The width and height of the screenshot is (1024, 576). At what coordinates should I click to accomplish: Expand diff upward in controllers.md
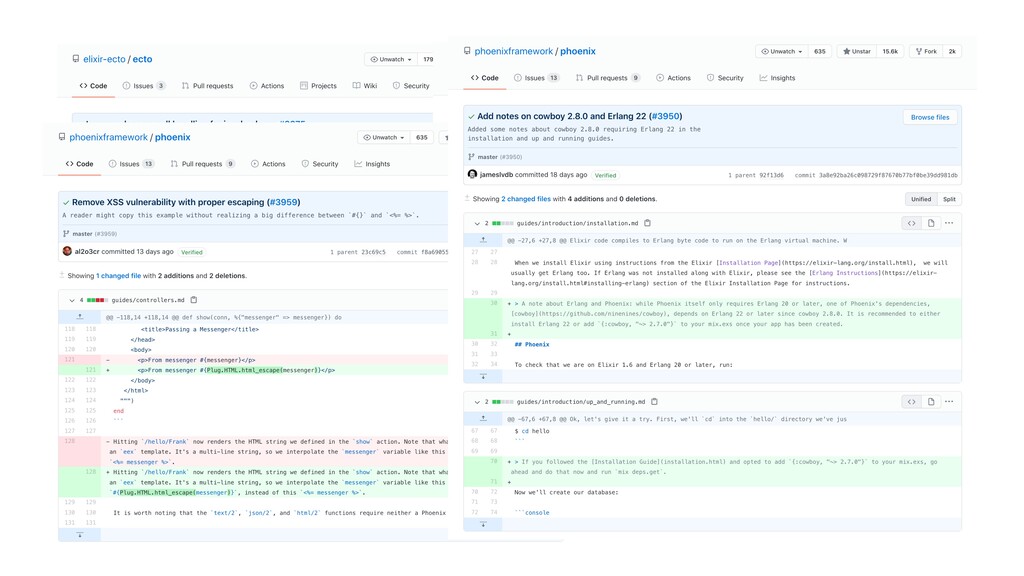pyautogui.click(x=80, y=317)
